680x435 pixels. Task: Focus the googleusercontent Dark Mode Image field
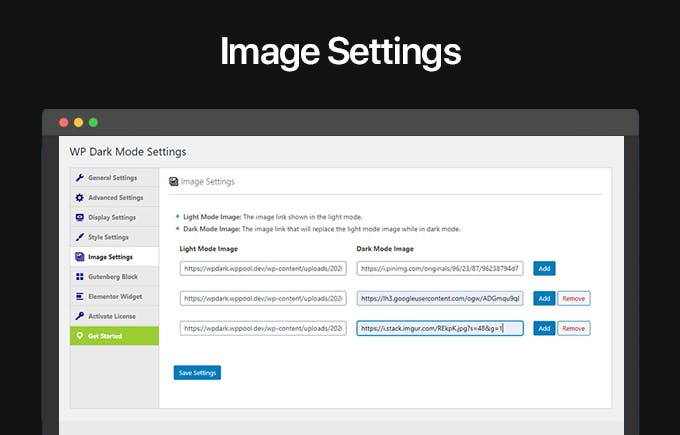tap(440, 298)
